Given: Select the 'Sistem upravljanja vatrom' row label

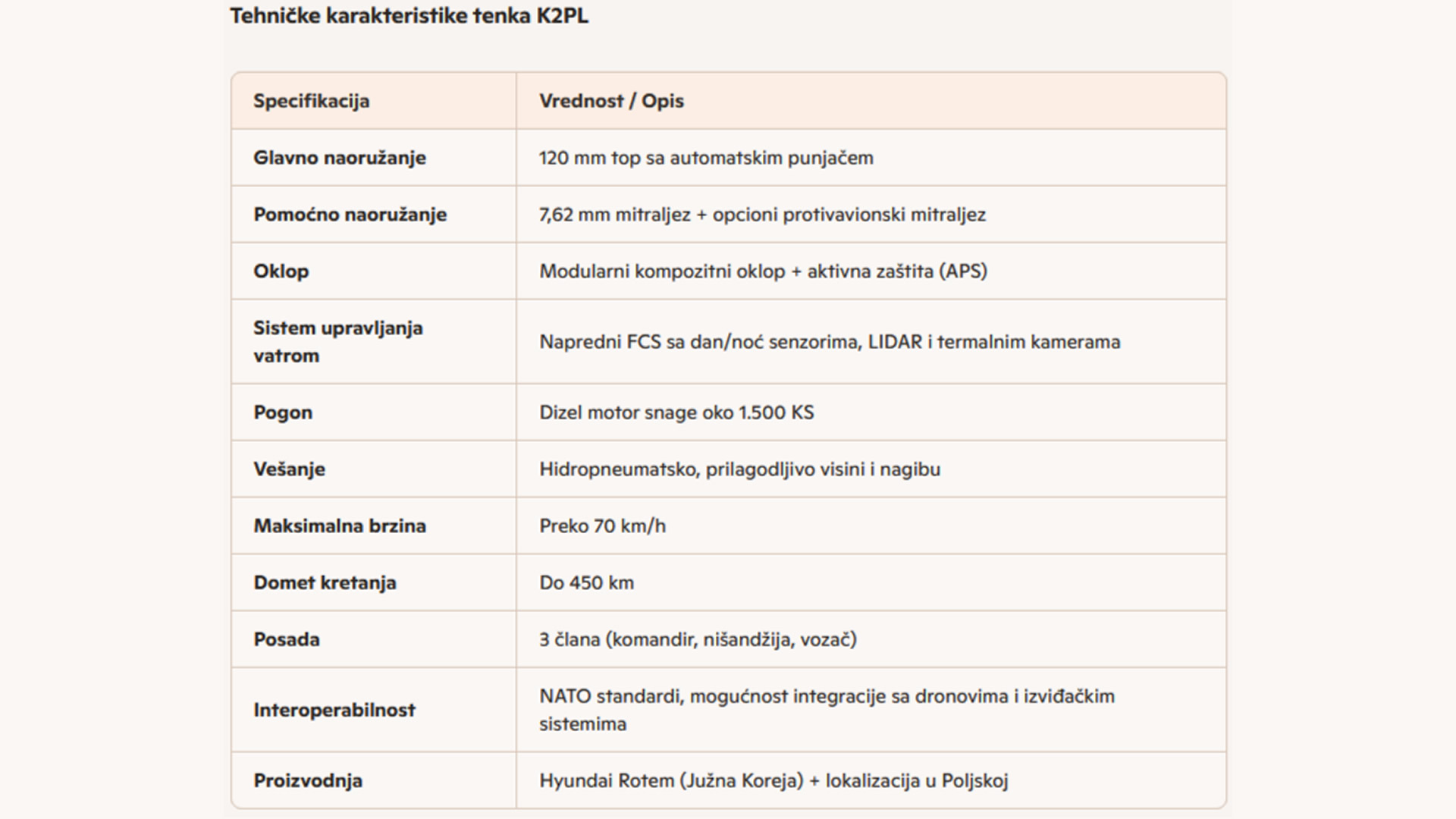Looking at the screenshot, I should 338,342.
